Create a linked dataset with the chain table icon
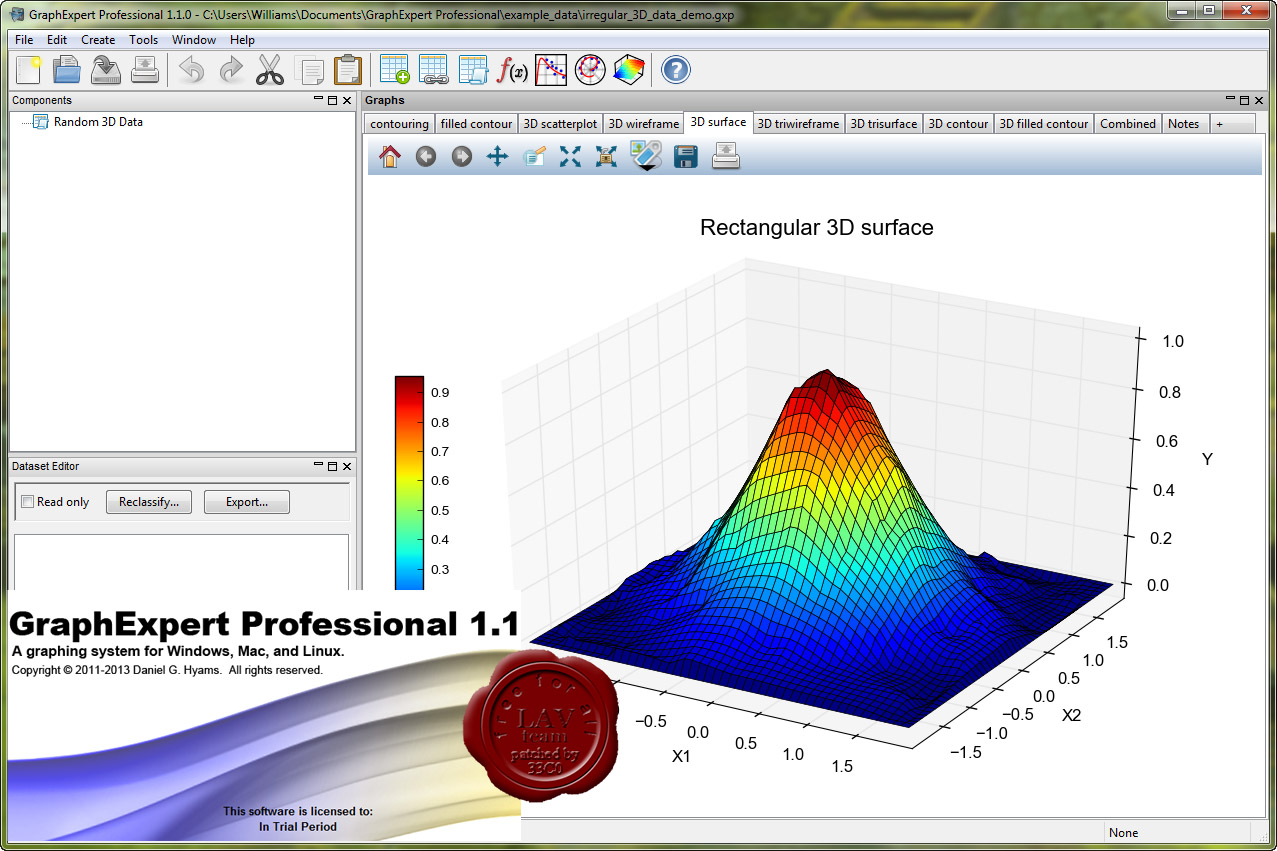Image resolution: width=1277 pixels, height=851 pixels. (x=434, y=70)
